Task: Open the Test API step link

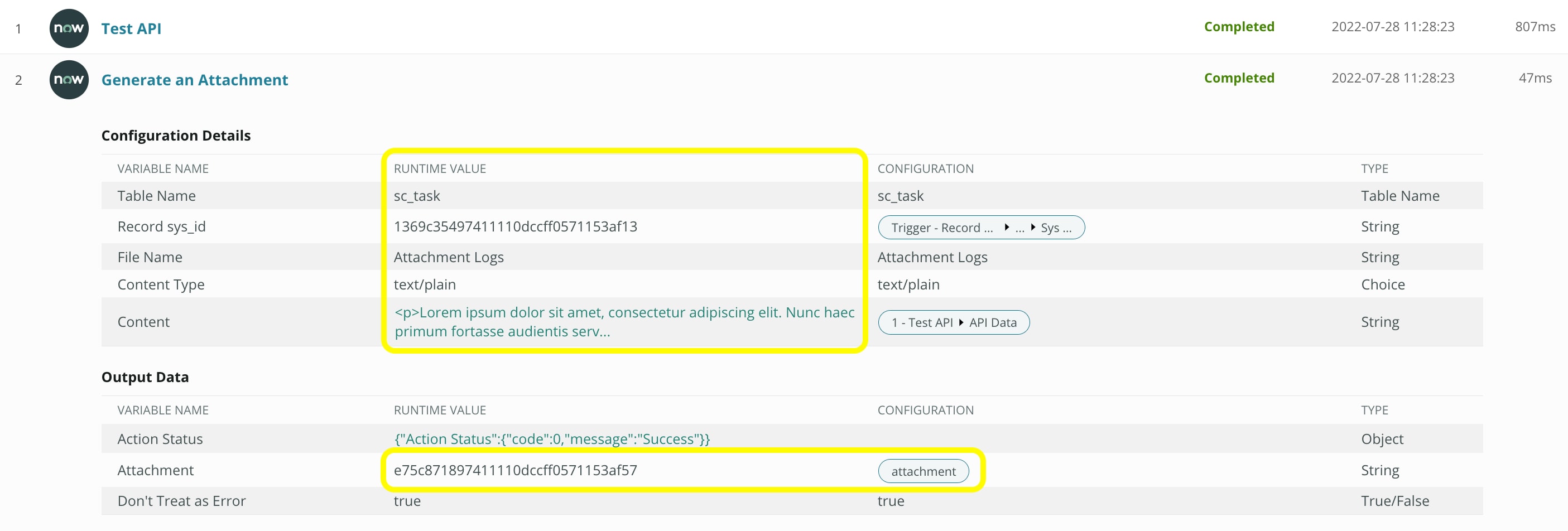Action: coord(131,28)
